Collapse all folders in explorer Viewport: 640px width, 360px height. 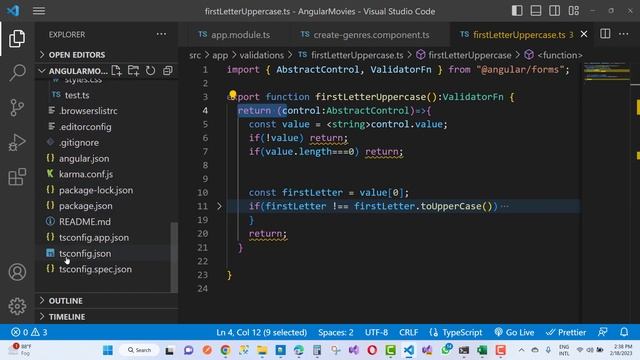[x=167, y=71]
